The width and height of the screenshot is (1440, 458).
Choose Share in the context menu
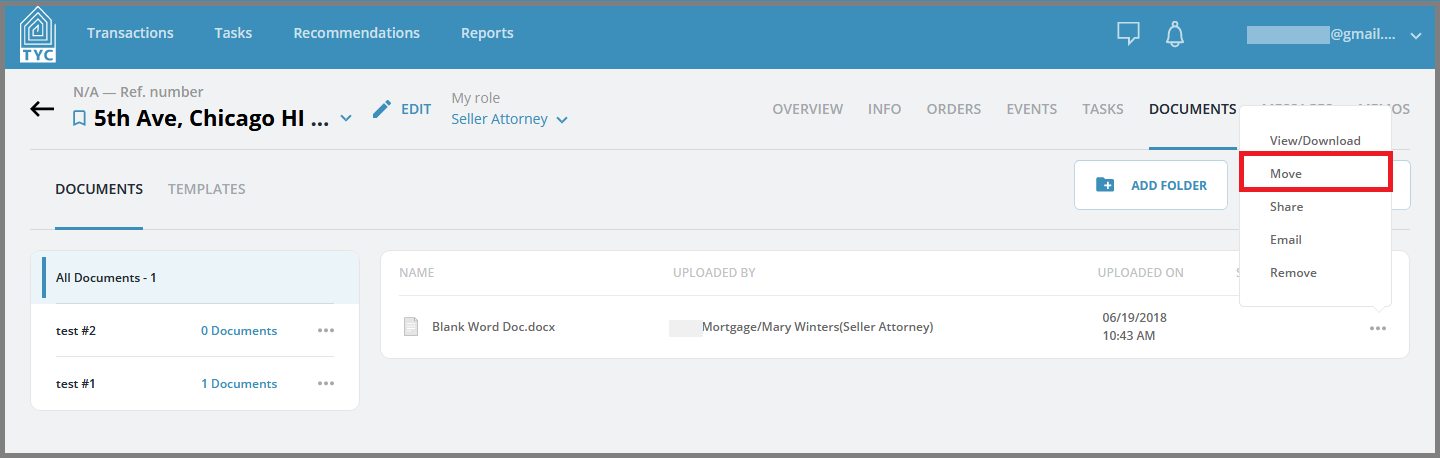pos(1286,206)
